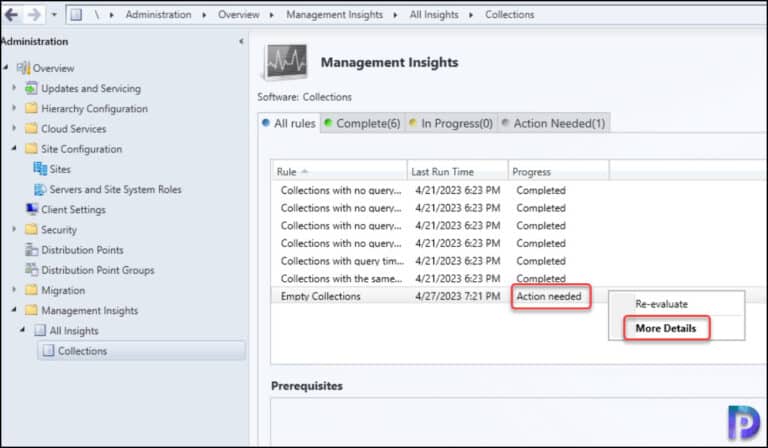Click the Collections node icon in tree
This screenshot has height=448, width=768.
pos(48,351)
